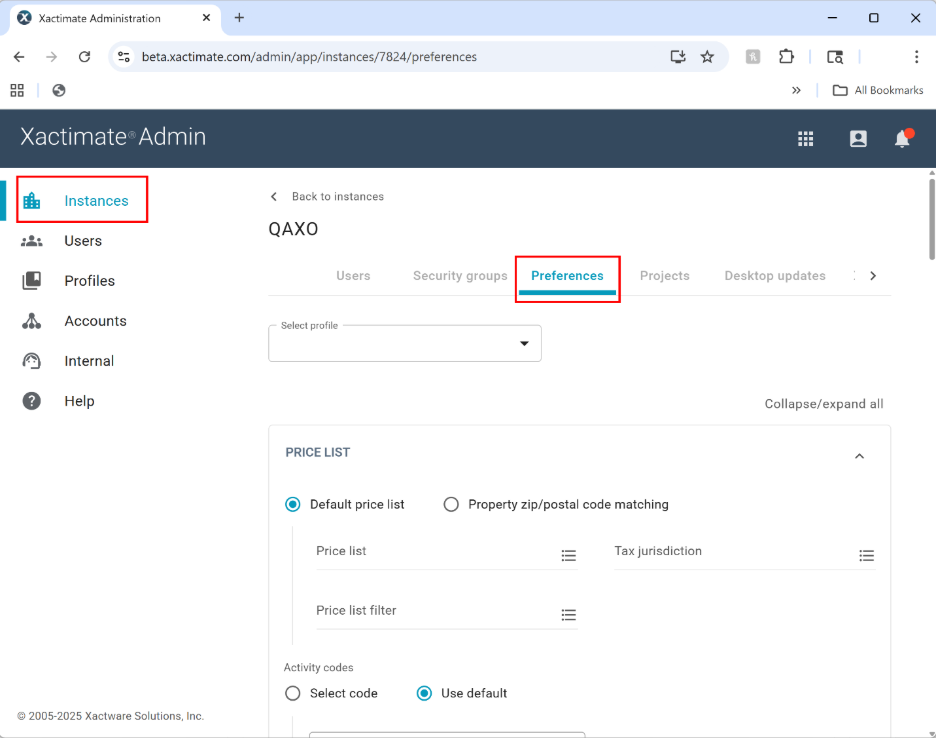Reload the page
The height and width of the screenshot is (738, 936).
pyautogui.click(x=84, y=57)
